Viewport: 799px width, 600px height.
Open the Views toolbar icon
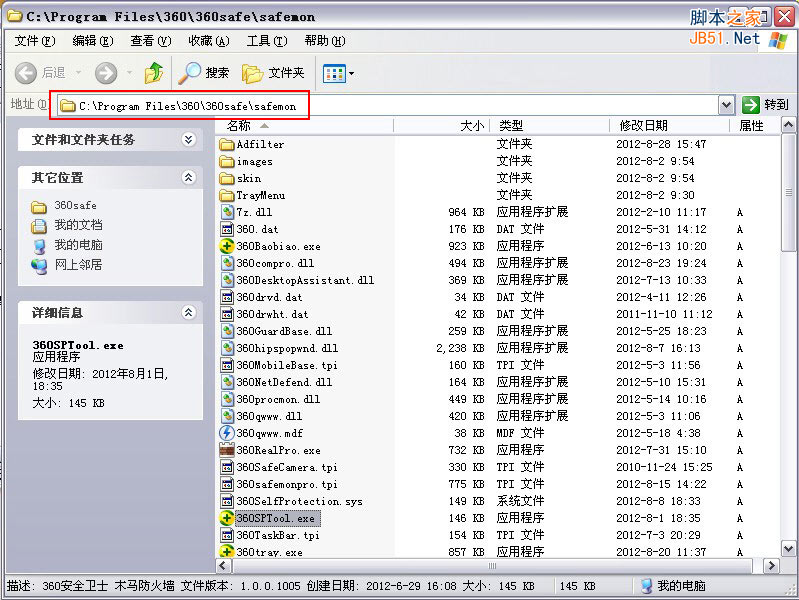tap(334, 73)
